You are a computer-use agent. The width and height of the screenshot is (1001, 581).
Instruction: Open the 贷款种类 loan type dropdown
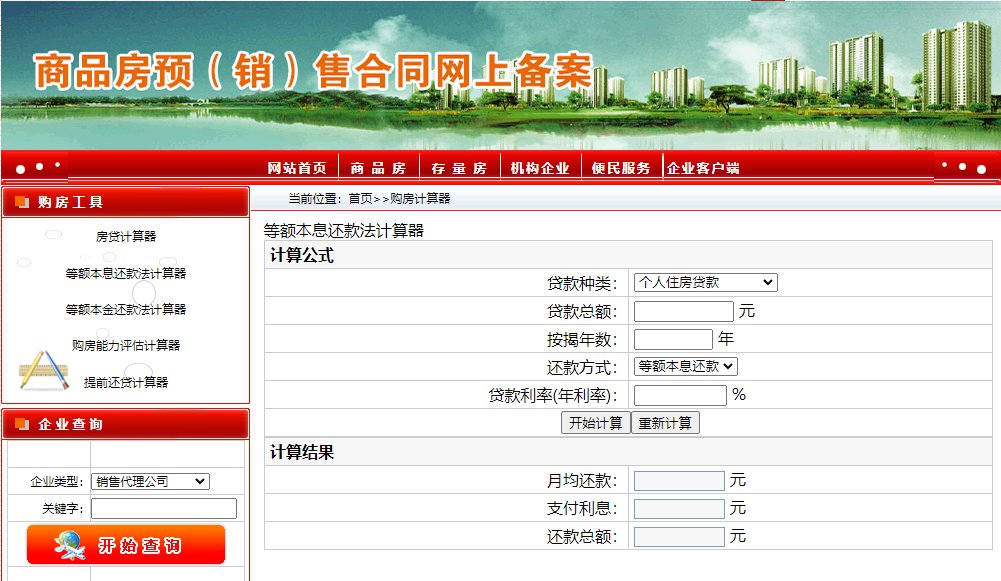pos(705,283)
